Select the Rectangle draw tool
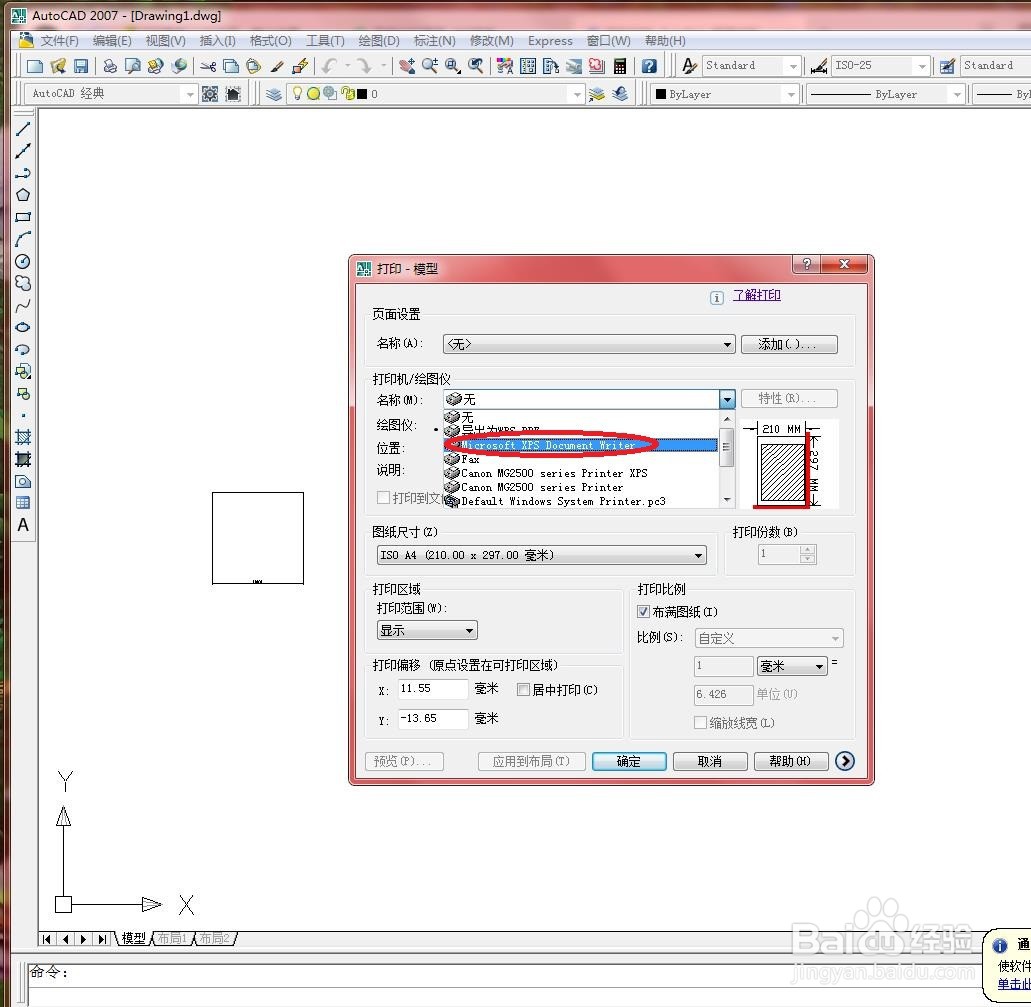1031x1007 pixels. [23, 217]
